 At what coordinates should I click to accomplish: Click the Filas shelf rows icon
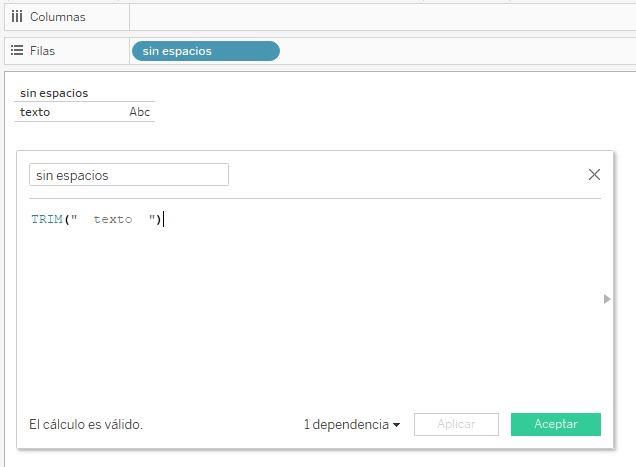tap(17, 50)
